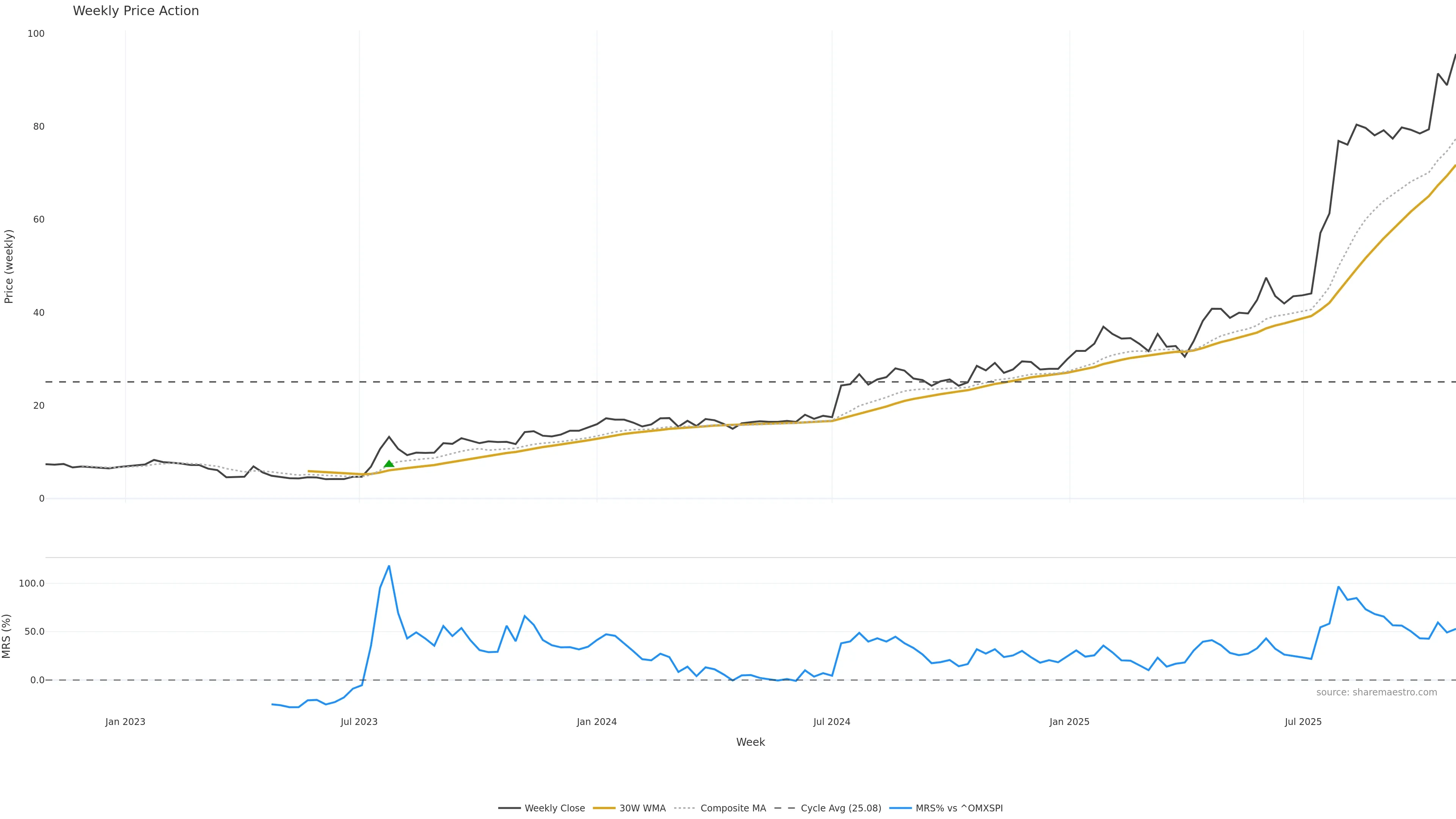The width and height of the screenshot is (1456, 819).
Task: Click the sharemaestro.com source text
Action: pyautogui.click(x=1376, y=692)
